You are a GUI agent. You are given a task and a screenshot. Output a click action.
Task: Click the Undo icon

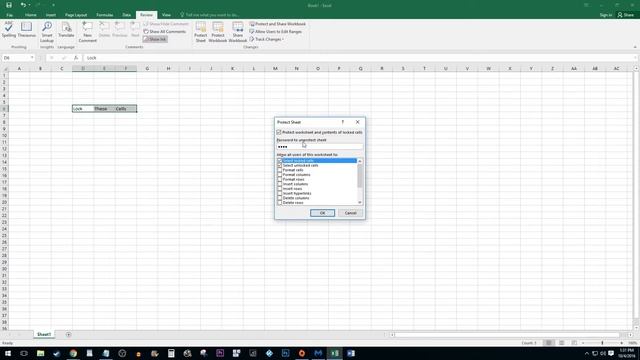[23, 5]
